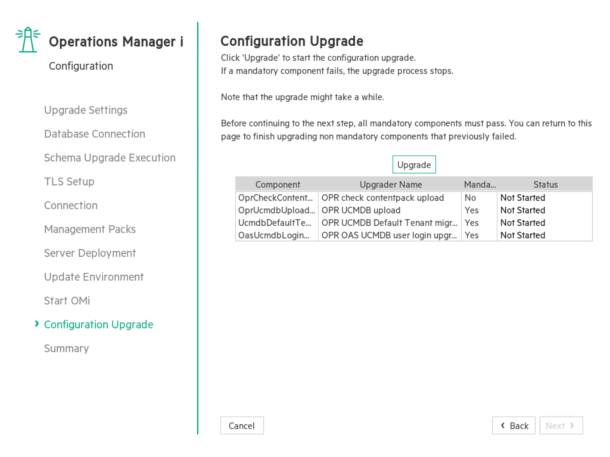
Task: Open the Schema Upgrade Execution step
Action: click(x=110, y=158)
